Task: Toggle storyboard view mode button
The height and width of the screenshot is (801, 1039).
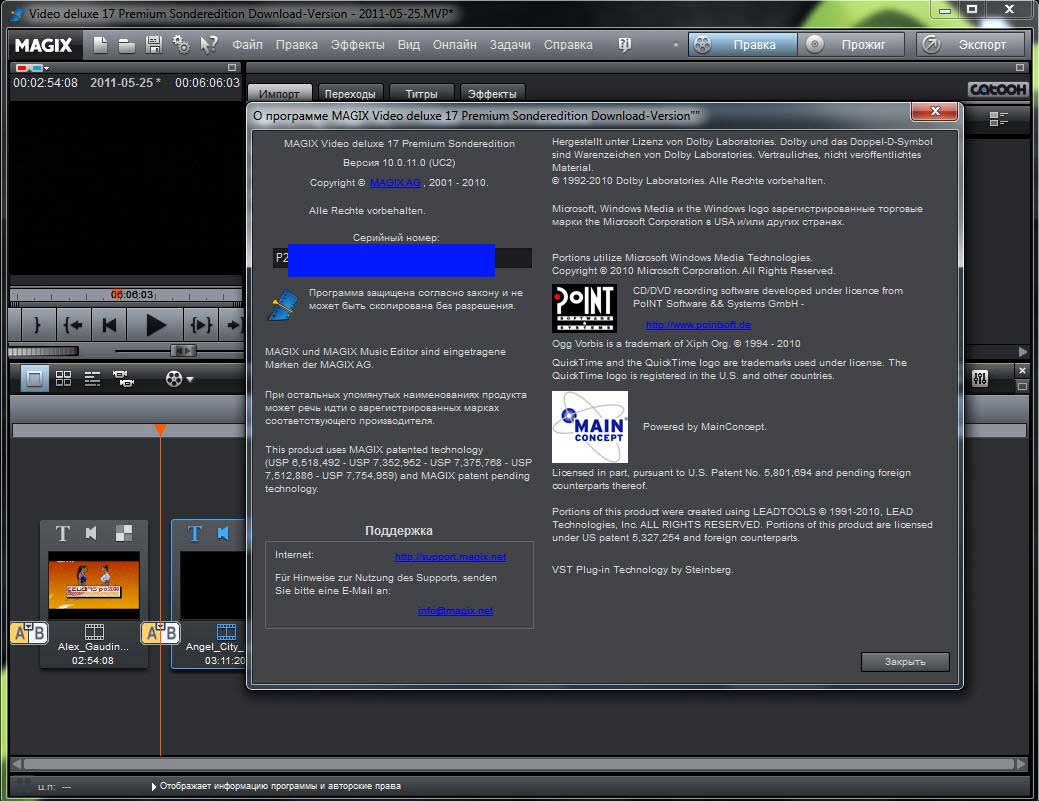Action: (x=34, y=379)
